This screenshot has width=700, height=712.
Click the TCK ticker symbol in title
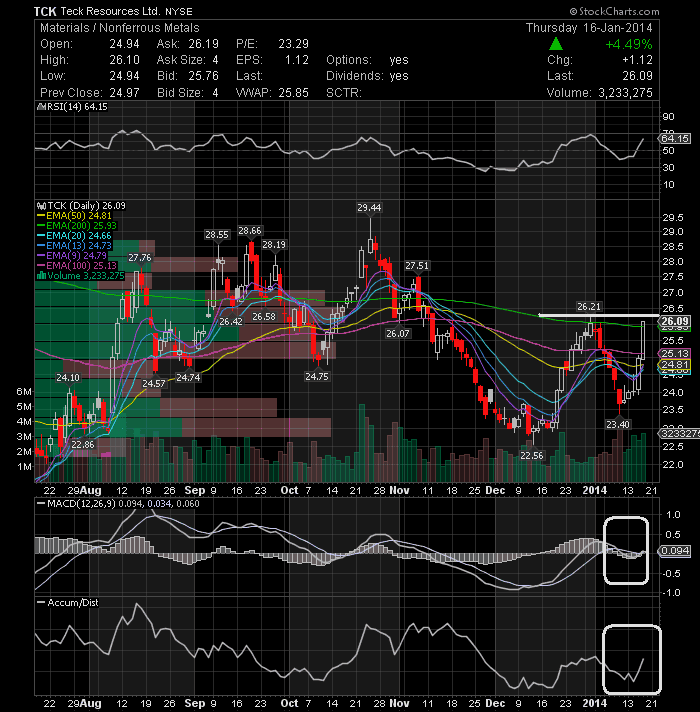coord(45,11)
